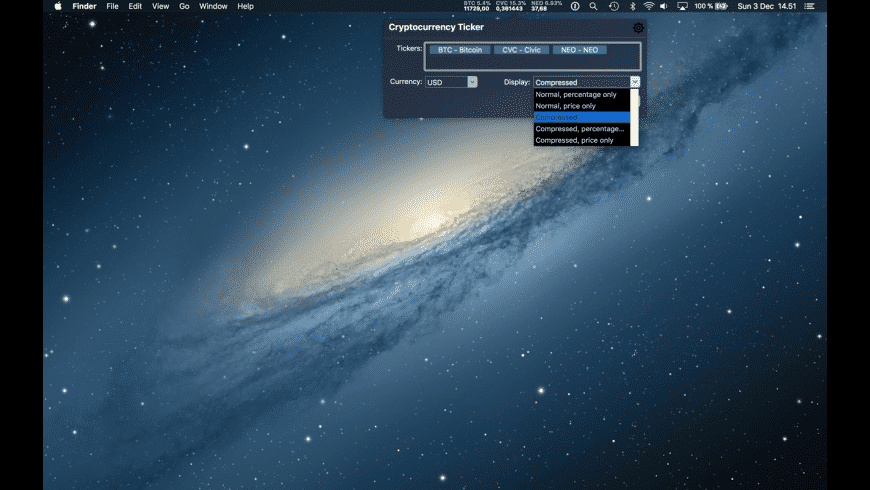
Task: Open the USD currency dropdown arrow
Action: click(x=472, y=82)
